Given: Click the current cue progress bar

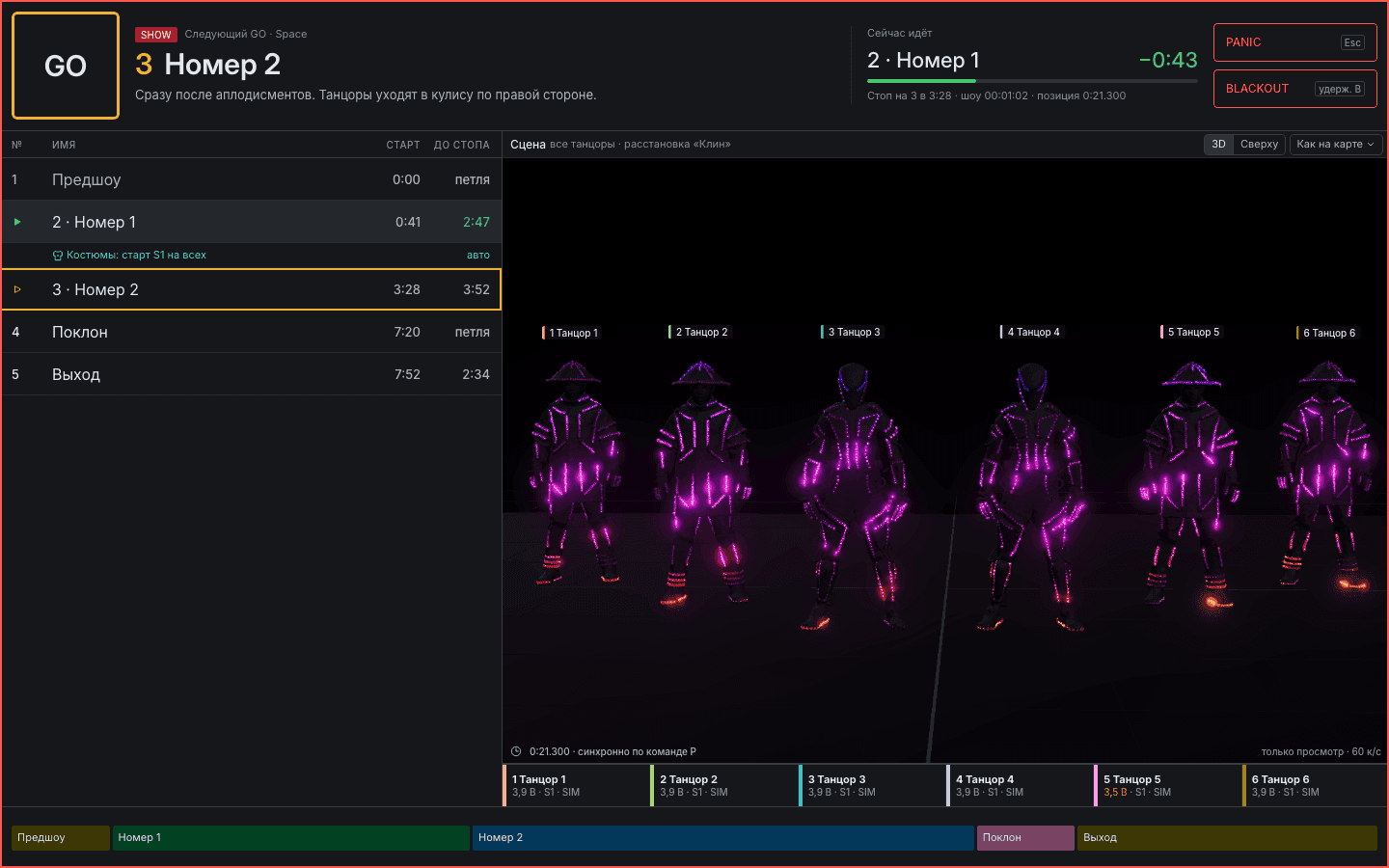Looking at the screenshot, I should [x=1032, y=81].
